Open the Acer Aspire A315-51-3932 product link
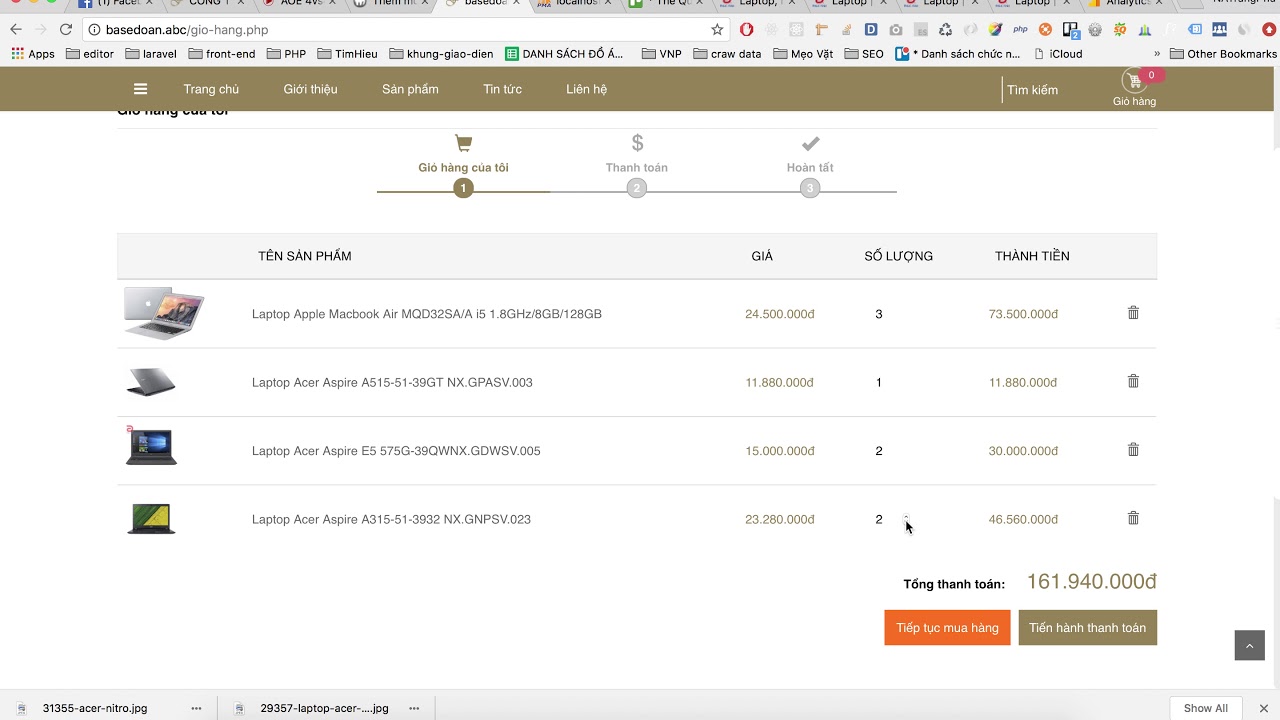Viewport: 1280px width, 720px height. 391,519
